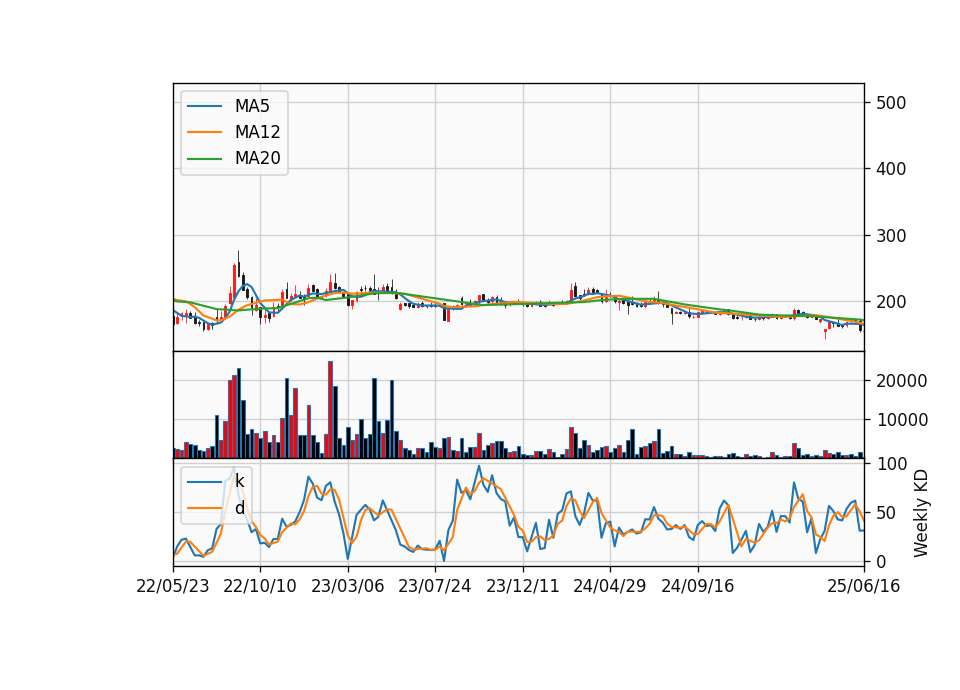Click the 200 price axis label
The height and width of the screenshot is (690, 960).
click(891, 302)
